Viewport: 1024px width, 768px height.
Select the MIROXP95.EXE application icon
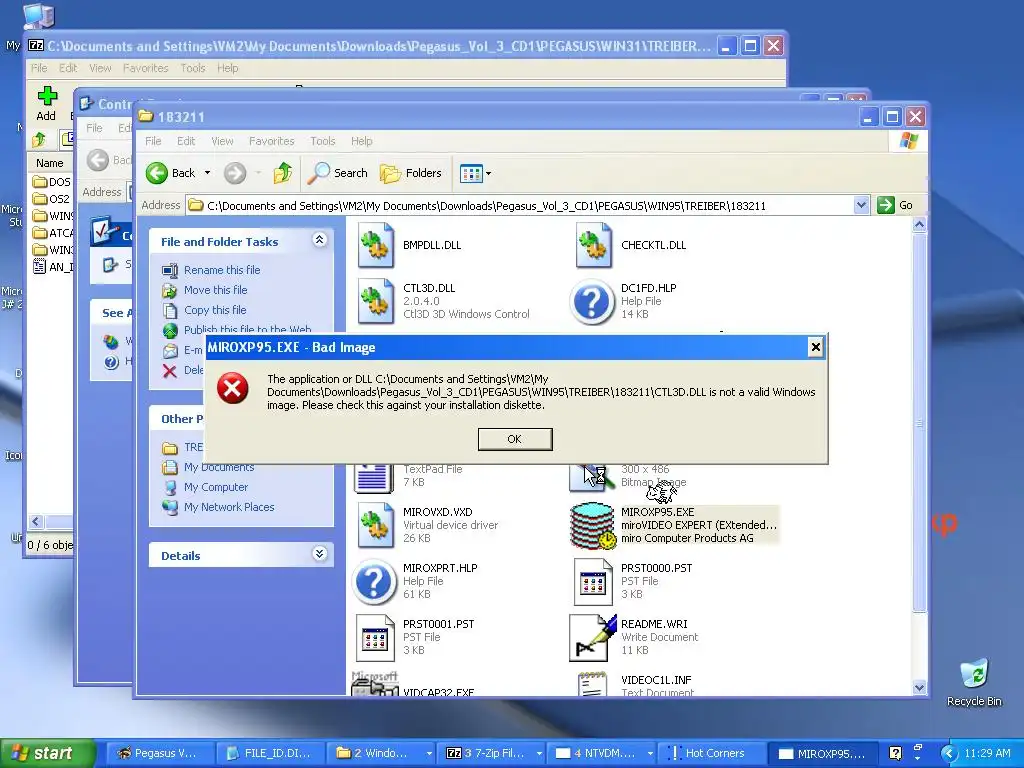click(592, 525)
